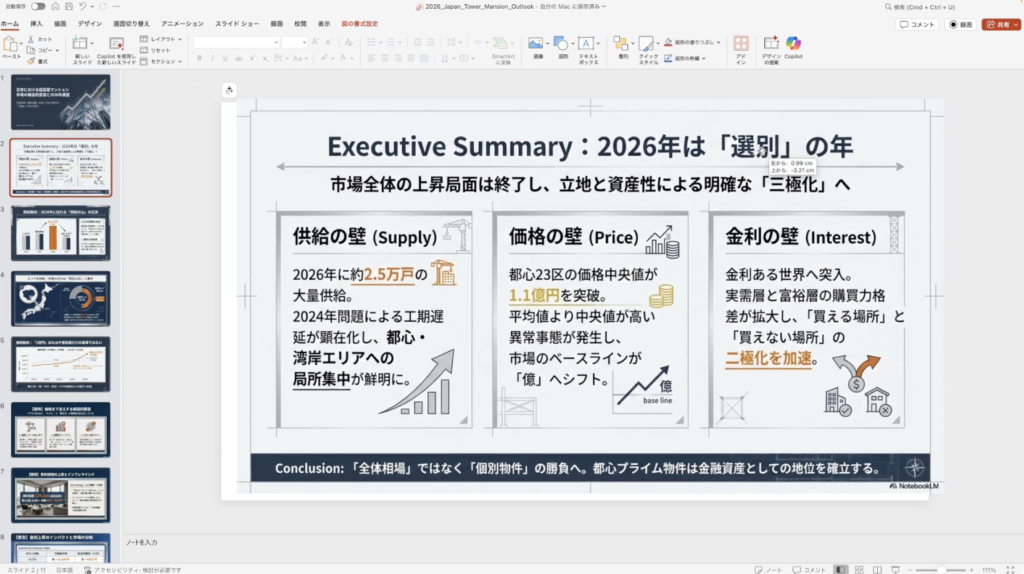This screenshot has width=1024, height=574.
Task: Click the 共有 (Share) button
Action: coord(1001,24)
